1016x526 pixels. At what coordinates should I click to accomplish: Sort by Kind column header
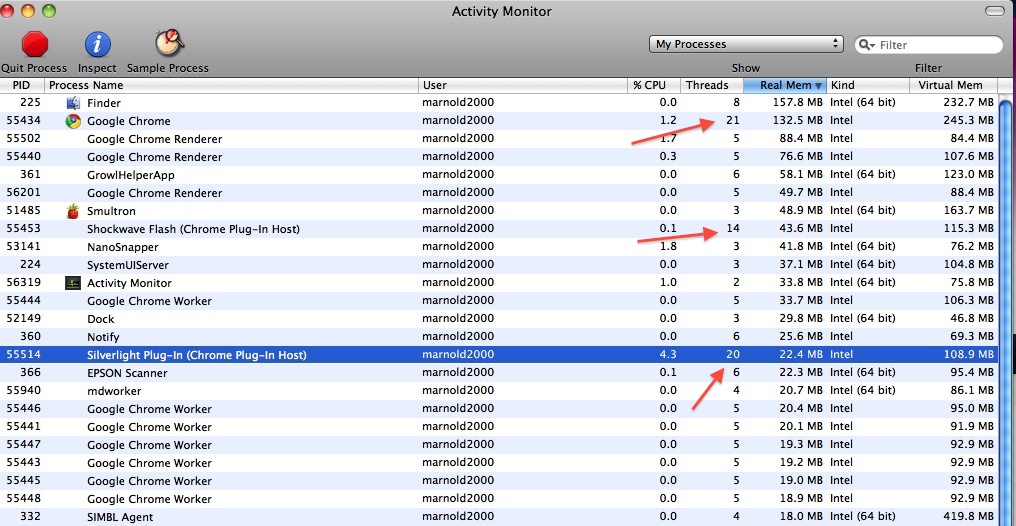[x=868, y=85]
